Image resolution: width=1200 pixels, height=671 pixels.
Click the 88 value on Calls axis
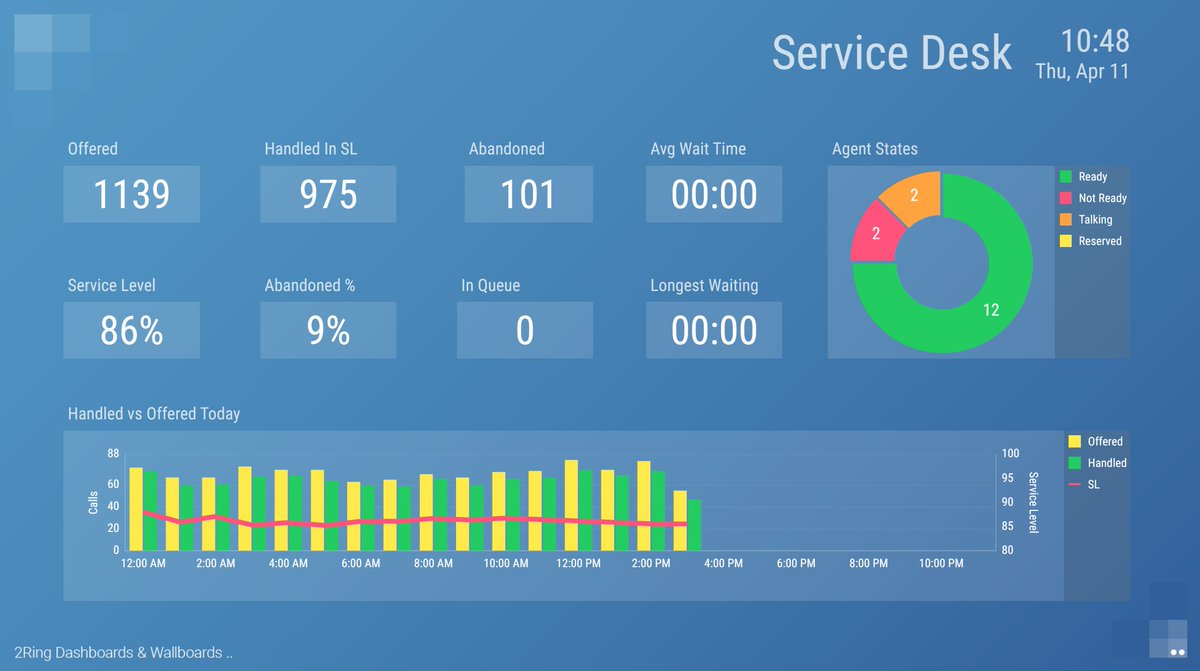pos(113,454)
